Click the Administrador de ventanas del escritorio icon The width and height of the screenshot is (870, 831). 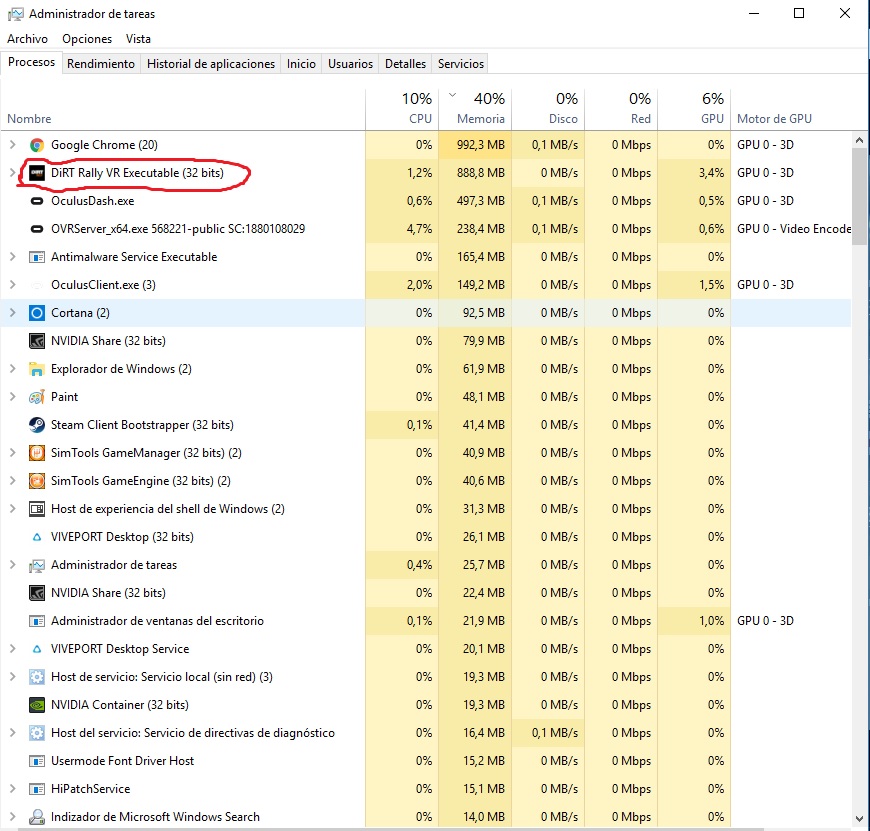pos(37,621)
